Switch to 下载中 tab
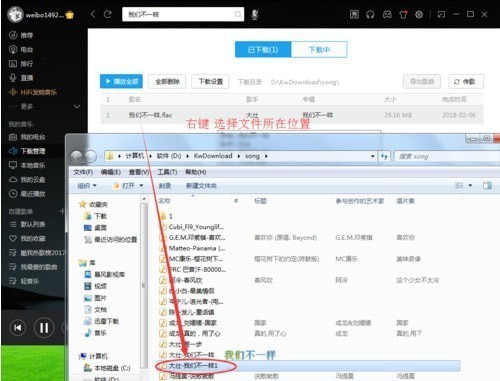500x381 pixels. click(x=319, y=50)
